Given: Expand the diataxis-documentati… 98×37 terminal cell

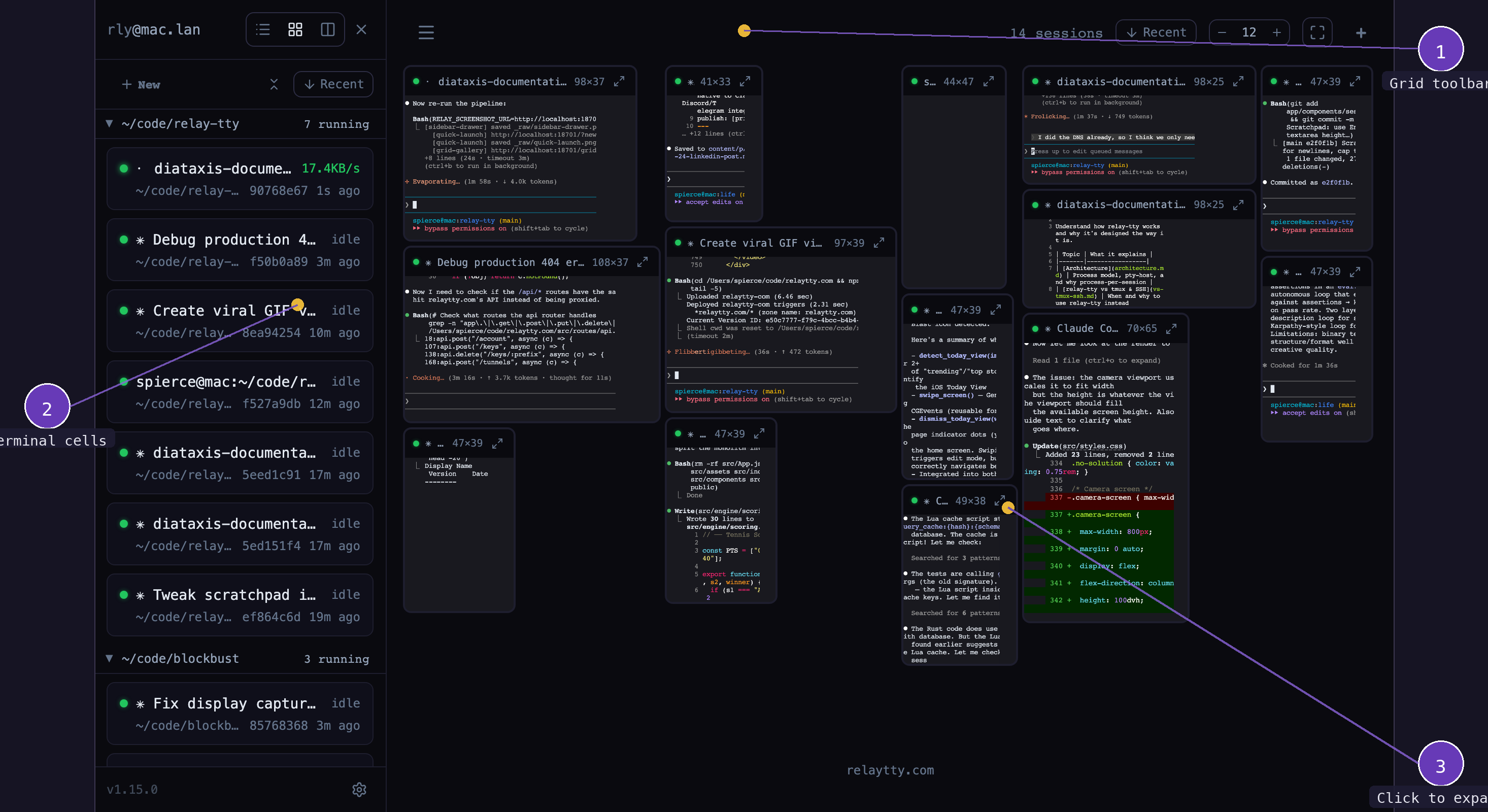Looking at the screenshot, I should pos(619,81).
